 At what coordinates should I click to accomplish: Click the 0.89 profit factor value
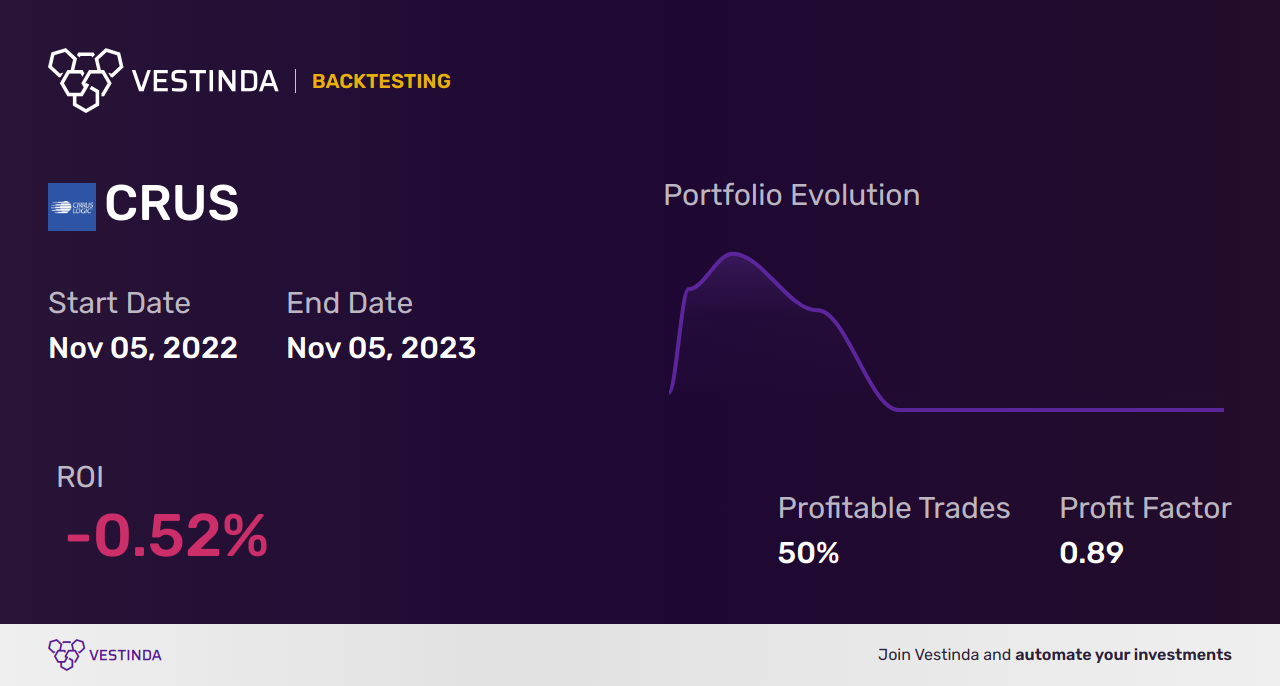tap(1092, 553)
